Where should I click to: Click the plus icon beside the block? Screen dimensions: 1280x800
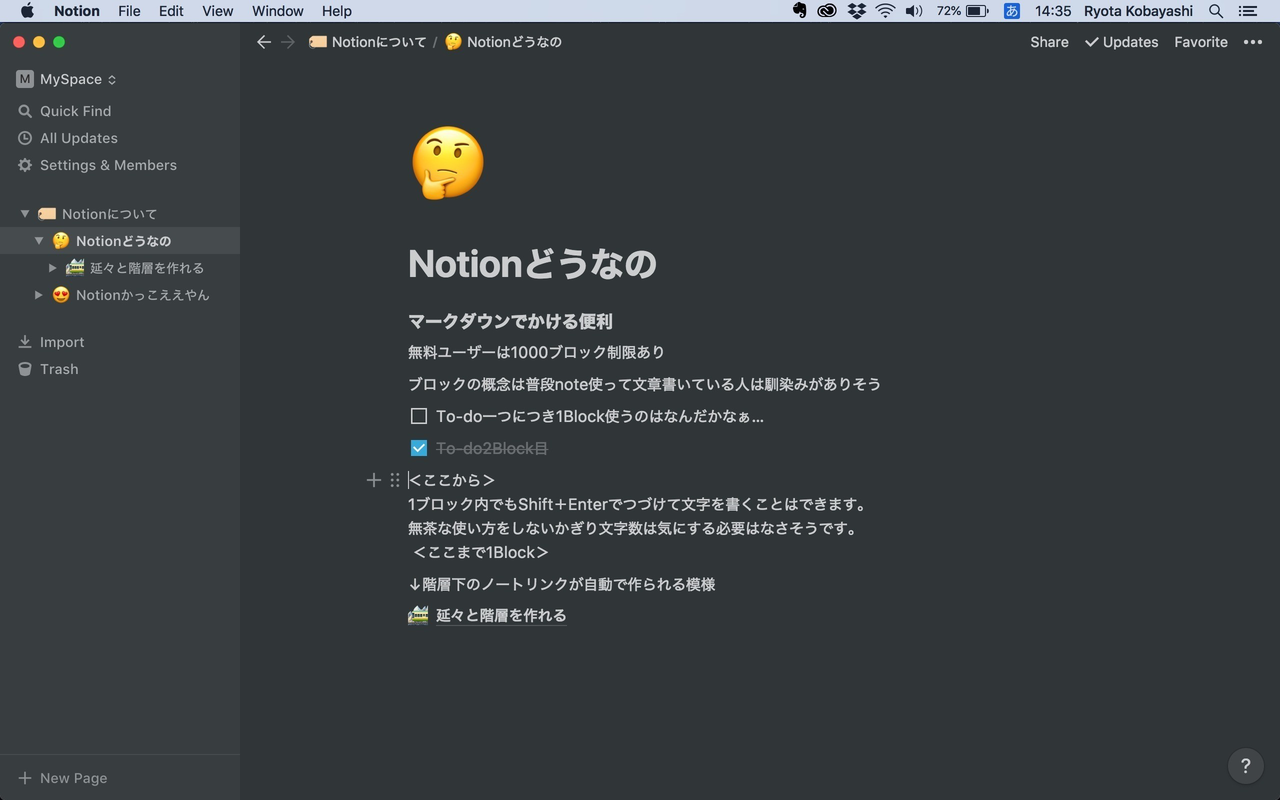point(373,480)
